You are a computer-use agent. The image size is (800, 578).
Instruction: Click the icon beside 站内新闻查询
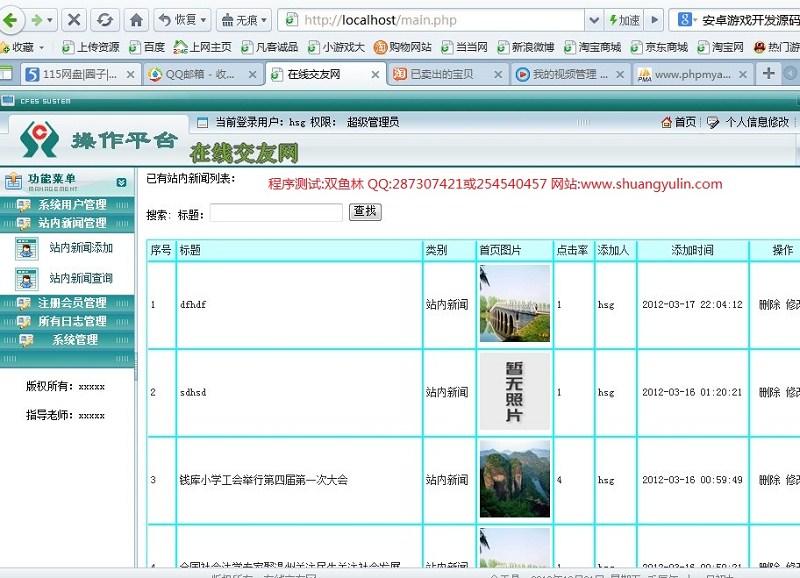[x=27, y=280]
